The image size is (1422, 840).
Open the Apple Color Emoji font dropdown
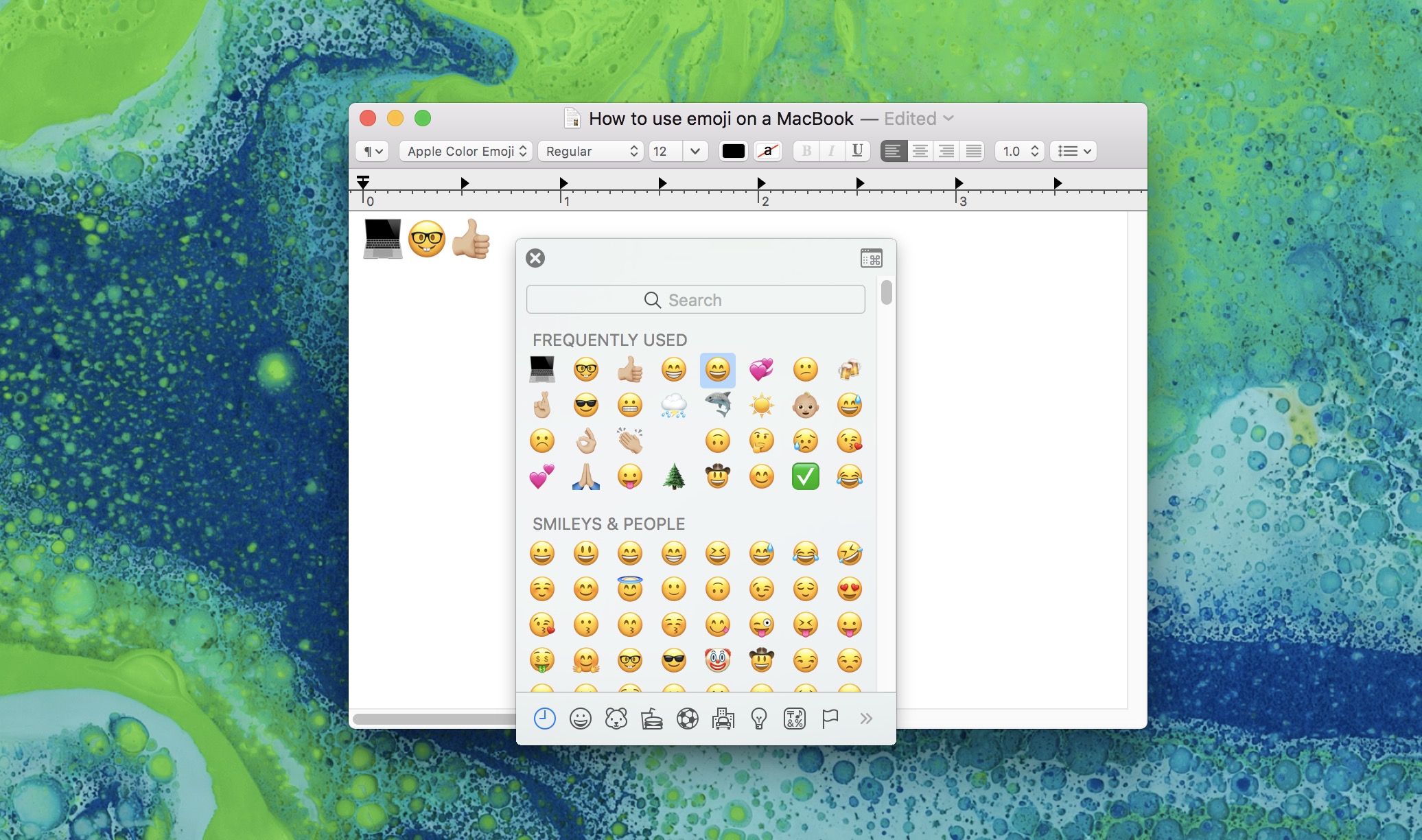click(x=465, y=151)
